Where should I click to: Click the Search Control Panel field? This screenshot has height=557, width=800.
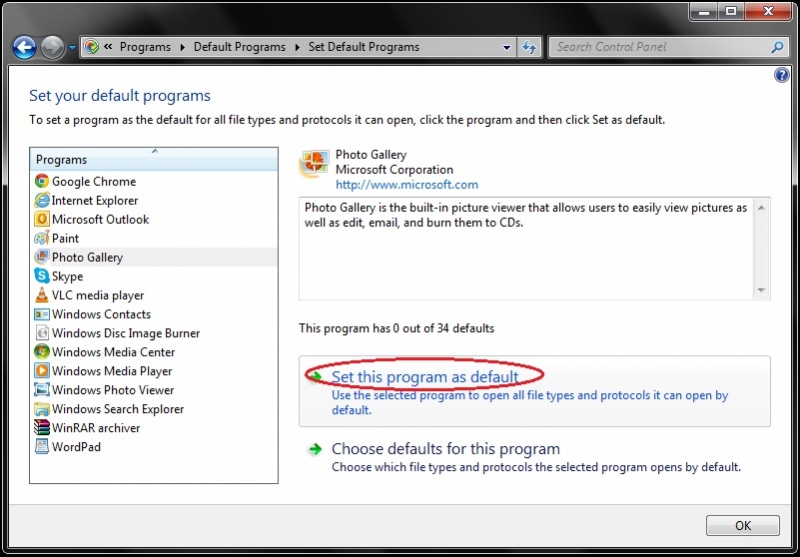pyautogui.click(x=660, y=47)
